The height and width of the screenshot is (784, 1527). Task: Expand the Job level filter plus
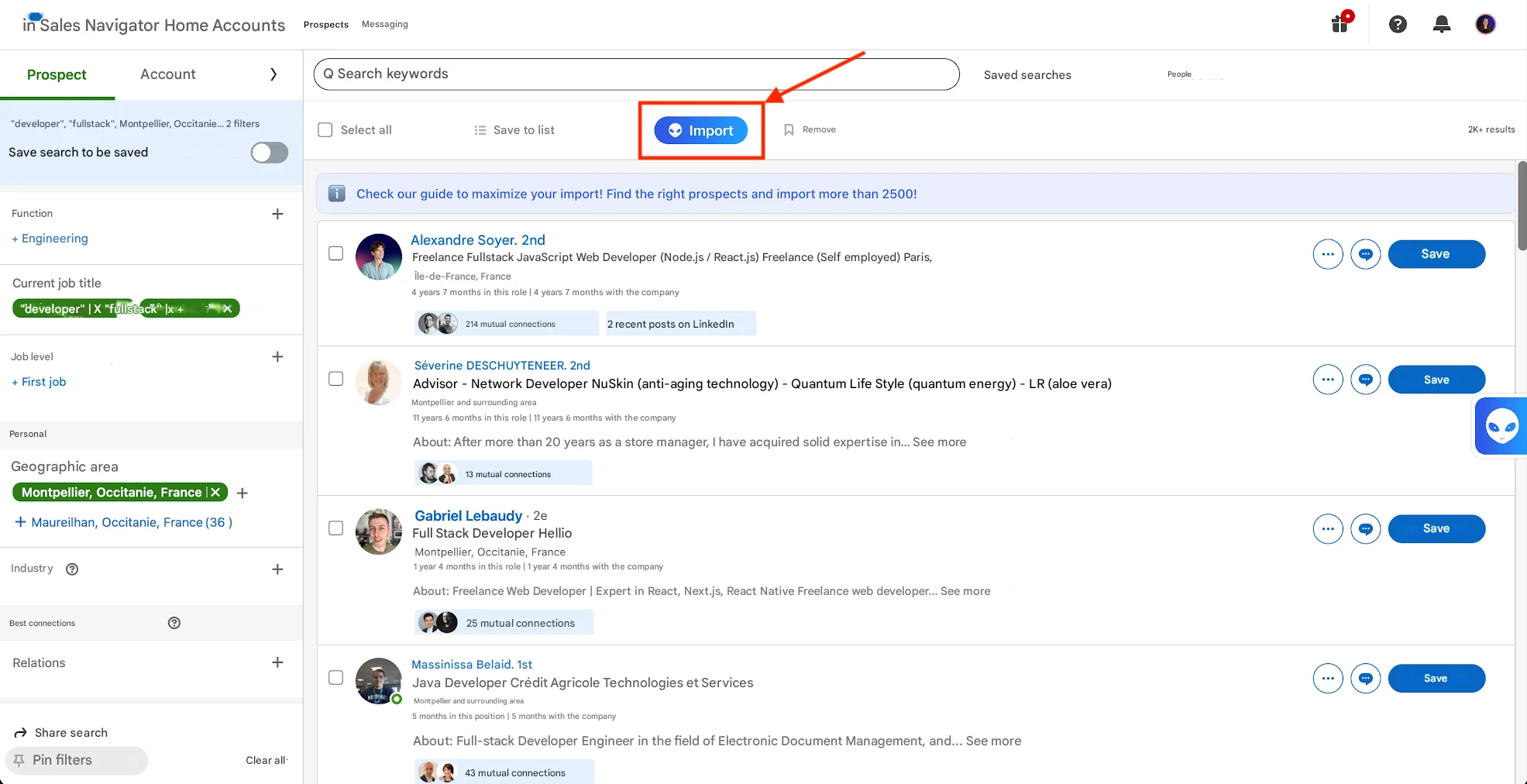click(277, 356)
